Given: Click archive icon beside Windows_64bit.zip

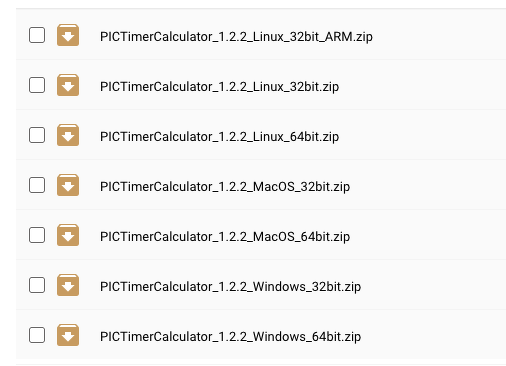Looking at the screenshot, I should click(68, 335).
